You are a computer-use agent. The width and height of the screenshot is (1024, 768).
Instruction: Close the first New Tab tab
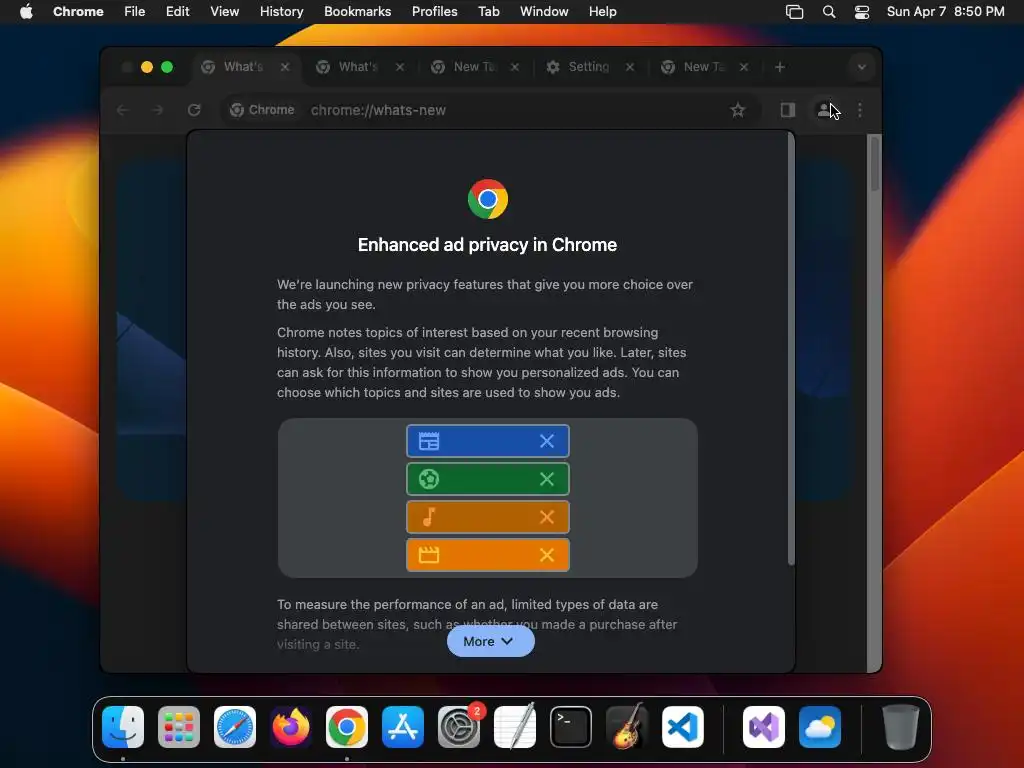pyautogui.click(x=515, y=67)
